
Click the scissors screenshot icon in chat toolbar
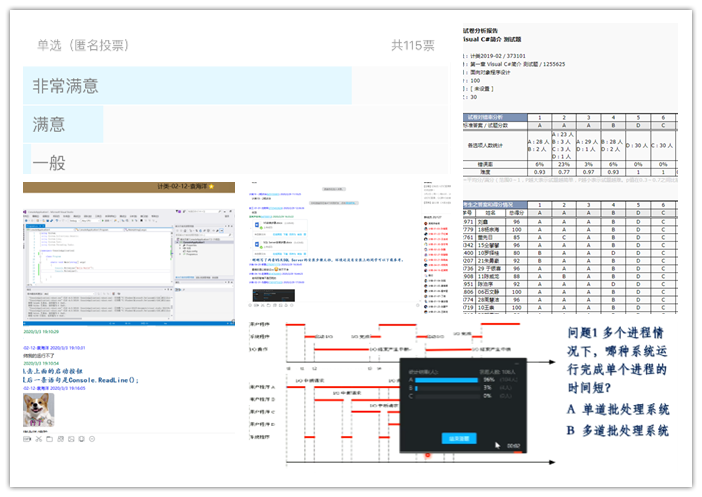pos(39,438)
